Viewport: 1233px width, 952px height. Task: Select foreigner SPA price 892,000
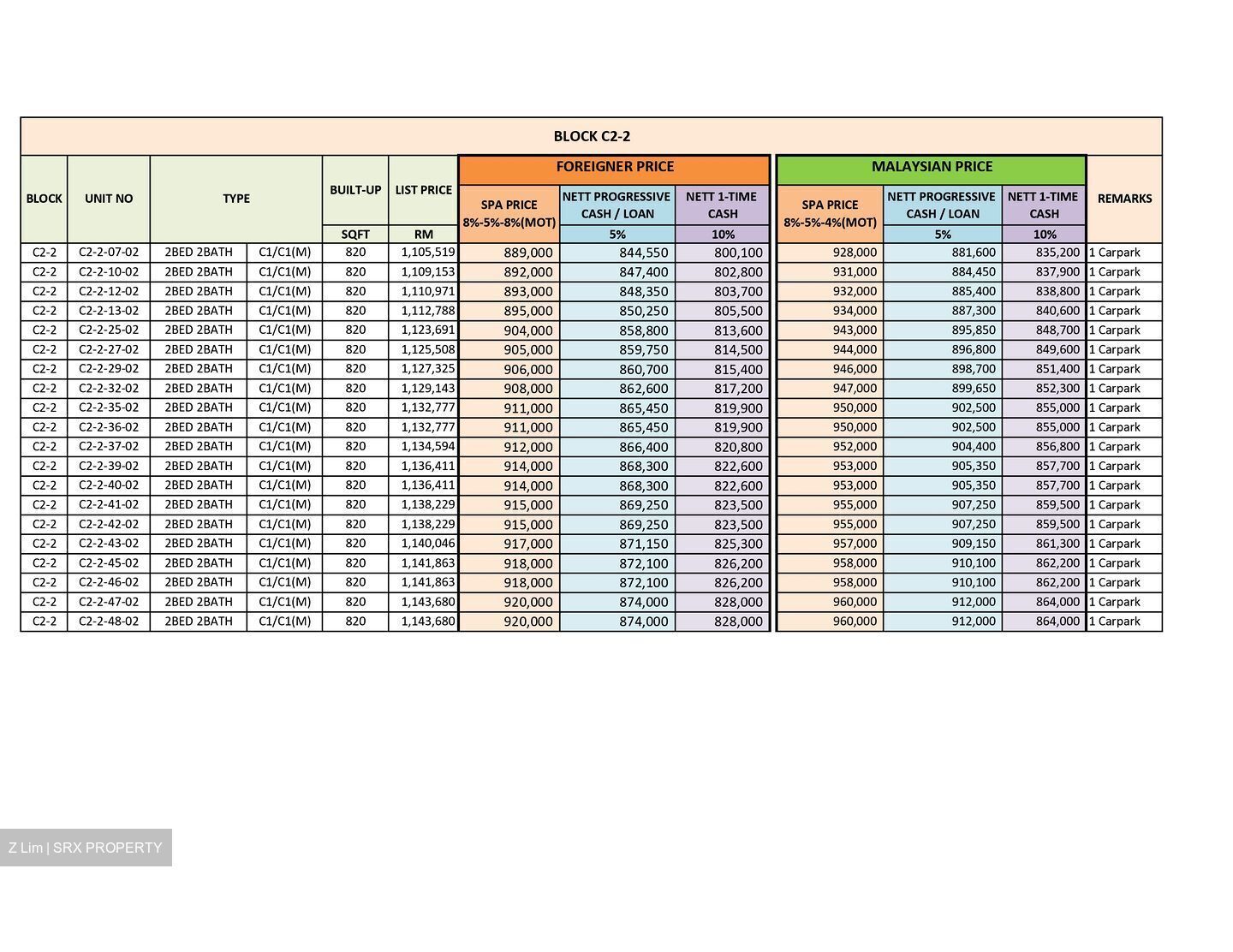click(528, 272)
